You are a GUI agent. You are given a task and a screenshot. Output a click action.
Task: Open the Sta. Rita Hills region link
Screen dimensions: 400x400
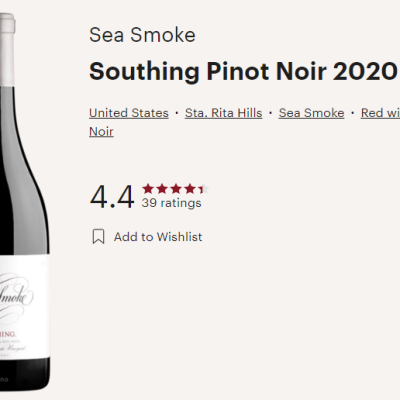click(x=224, y=113)
